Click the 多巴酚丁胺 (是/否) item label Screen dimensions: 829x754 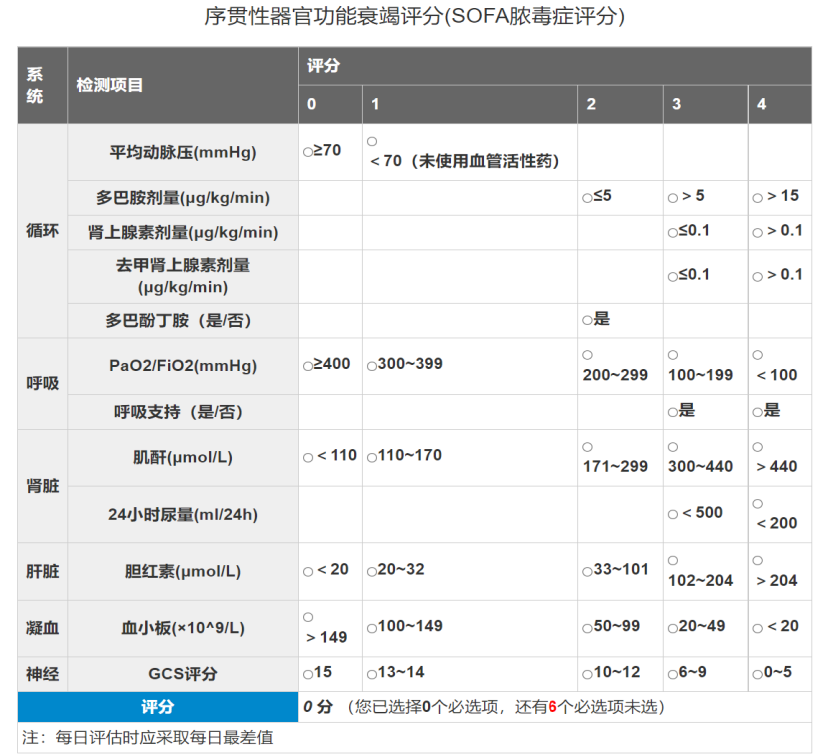(x=178, y=320)
